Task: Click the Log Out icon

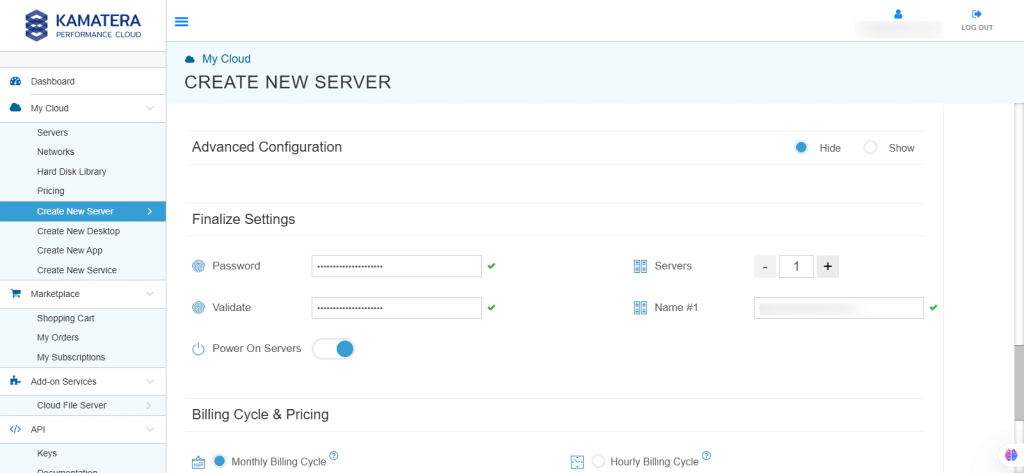Action: pyautogui.click(x=976, y=14)
